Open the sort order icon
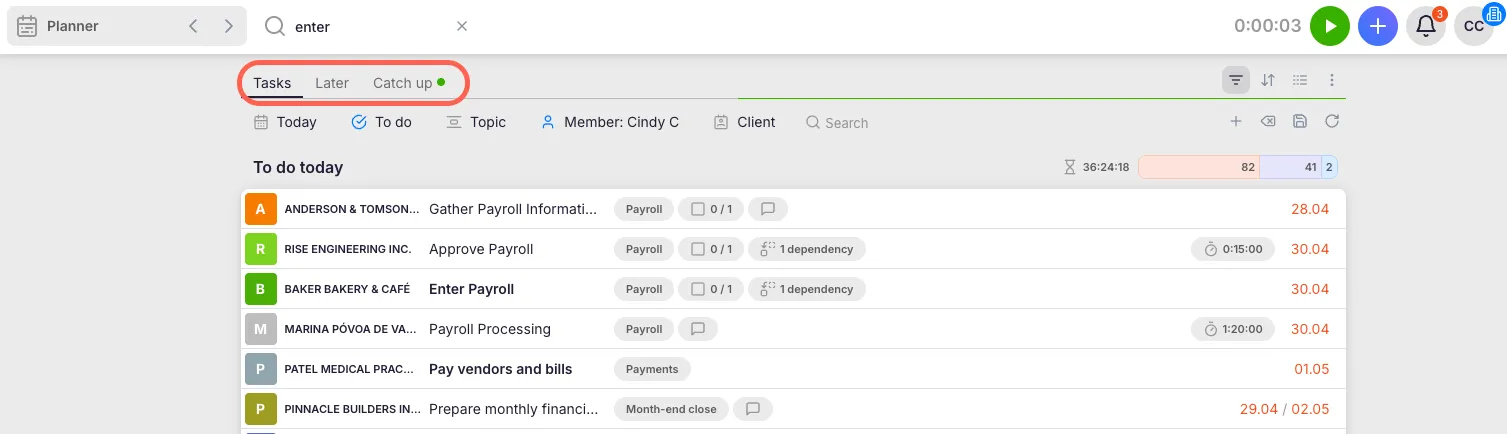This screenshot has height=434, width=1507. 1268,80
